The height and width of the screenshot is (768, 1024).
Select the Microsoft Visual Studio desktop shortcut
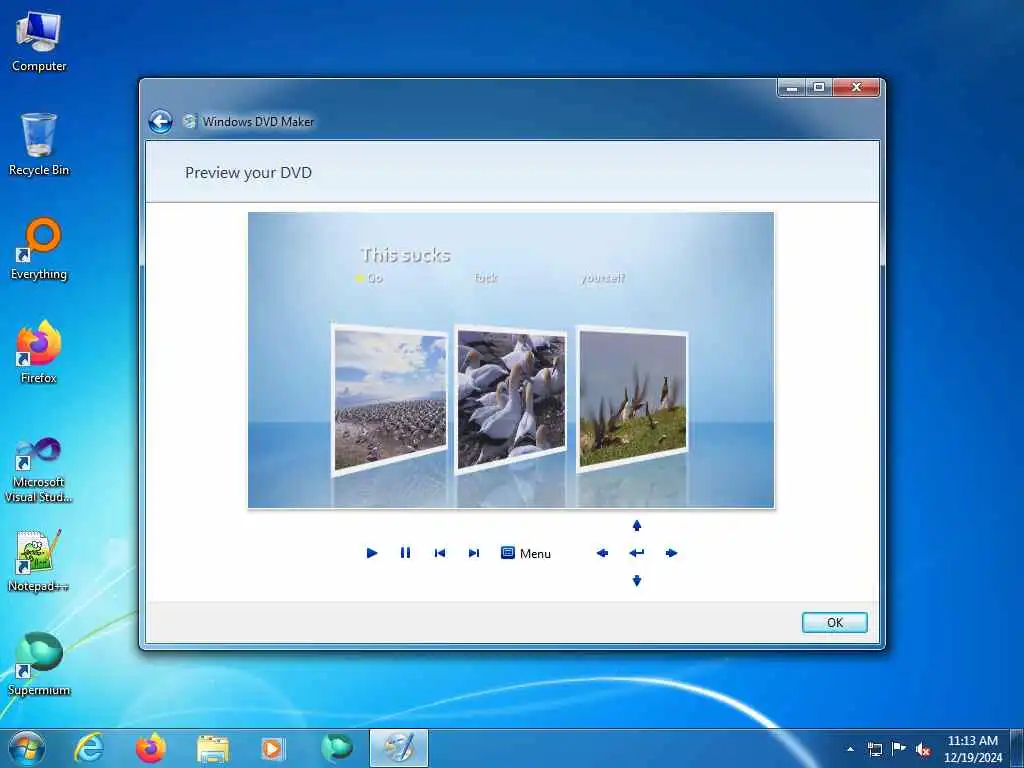(x=39, y=470)
